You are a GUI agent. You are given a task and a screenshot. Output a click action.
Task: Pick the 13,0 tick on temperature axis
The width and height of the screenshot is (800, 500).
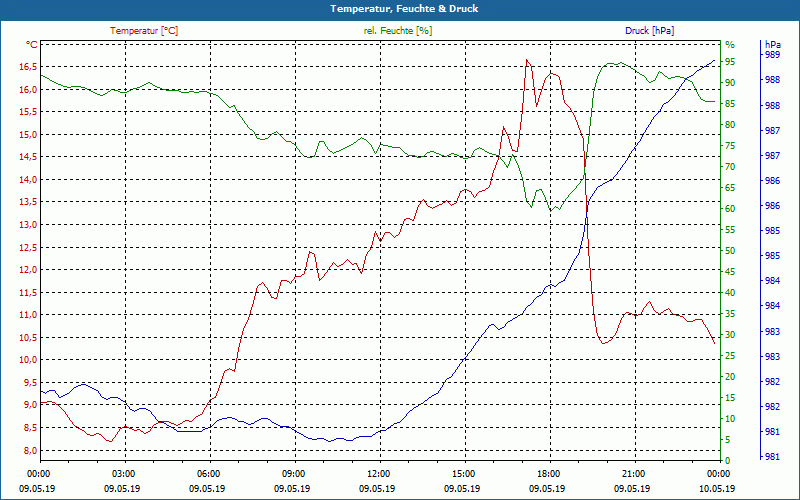click(x=28, y=224)
